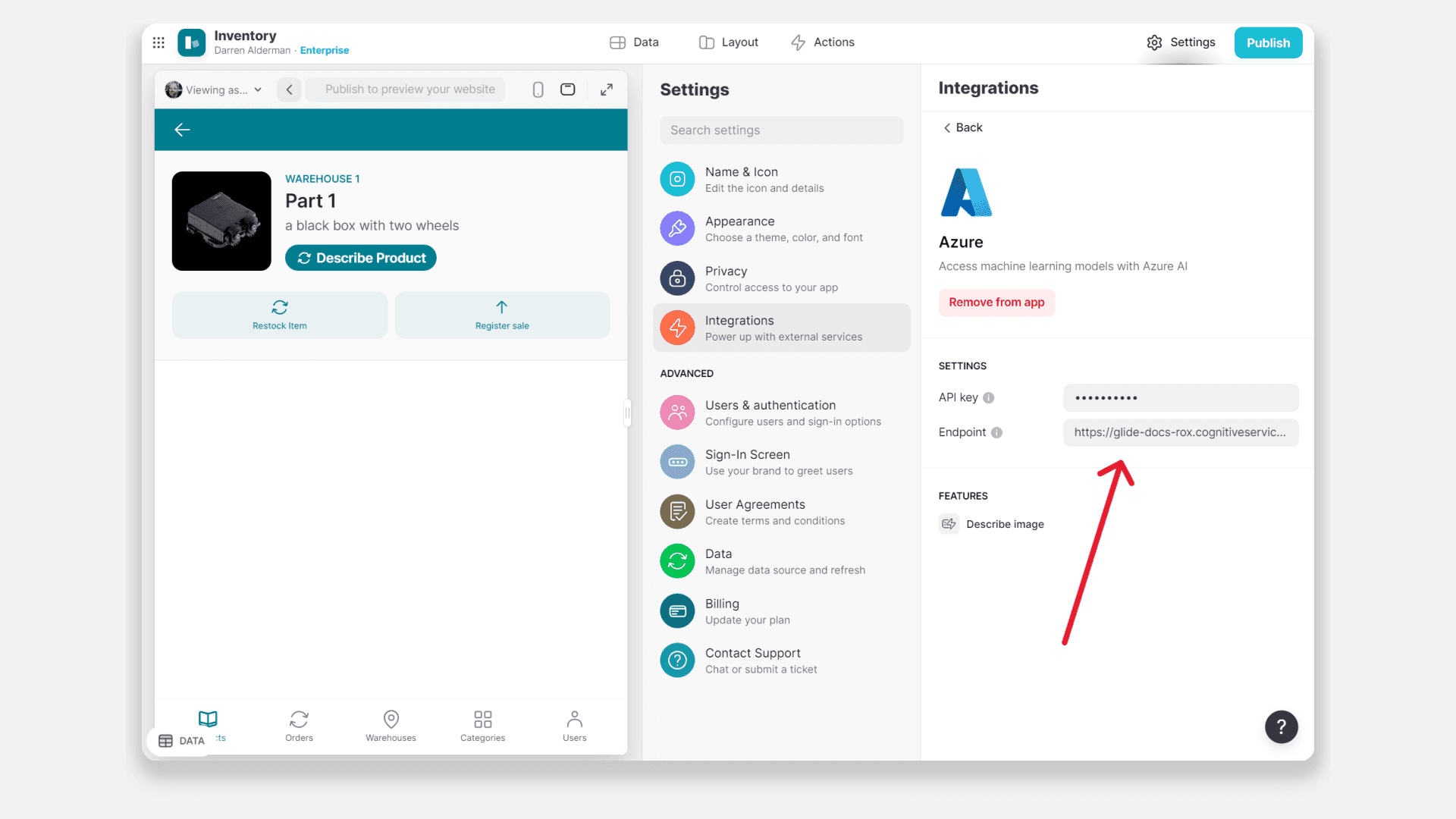
Task: Go back using preview arrow in teal header
Action: (x=182, y=130)
